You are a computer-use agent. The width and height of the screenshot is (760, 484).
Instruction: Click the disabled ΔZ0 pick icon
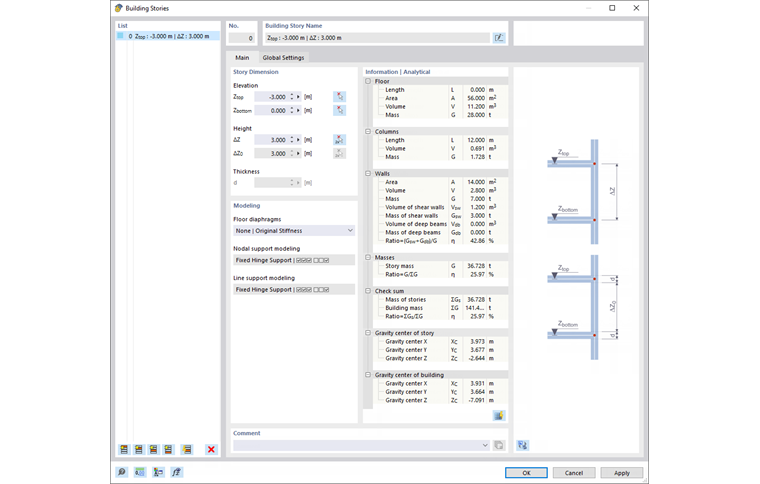pyautogui.click(x=340, y=153)
